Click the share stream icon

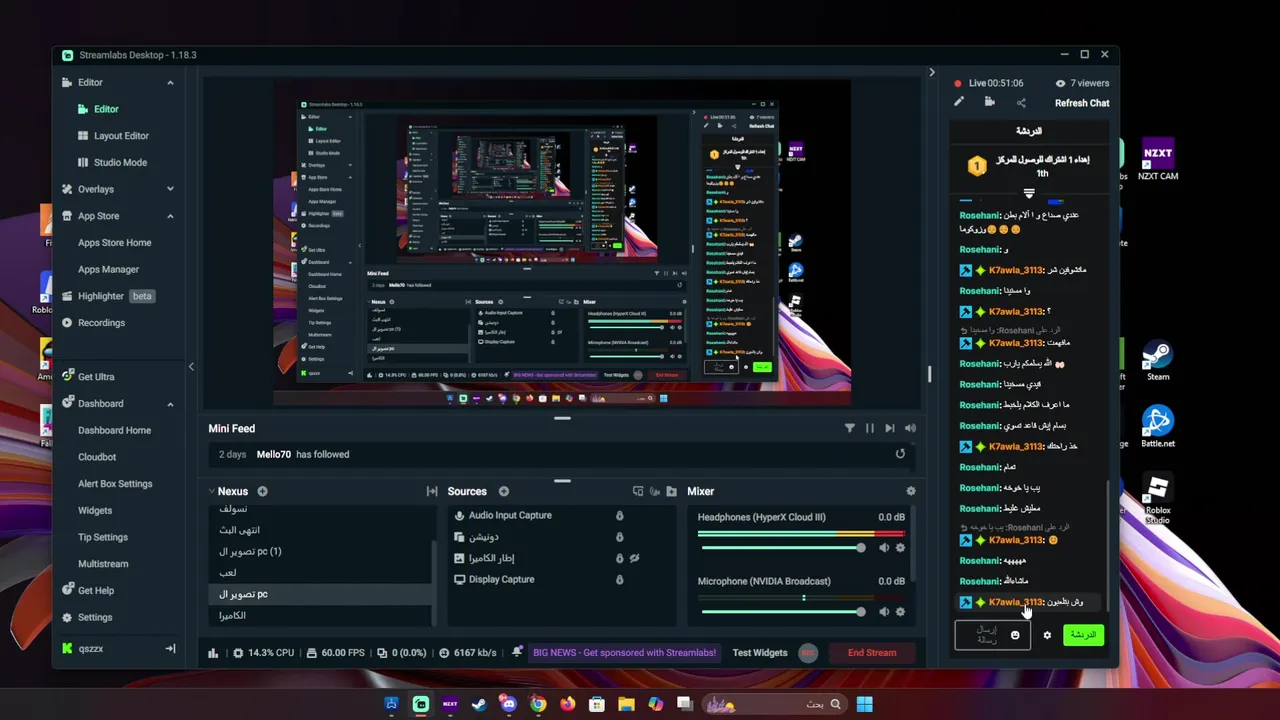(x=1021, y=102)
